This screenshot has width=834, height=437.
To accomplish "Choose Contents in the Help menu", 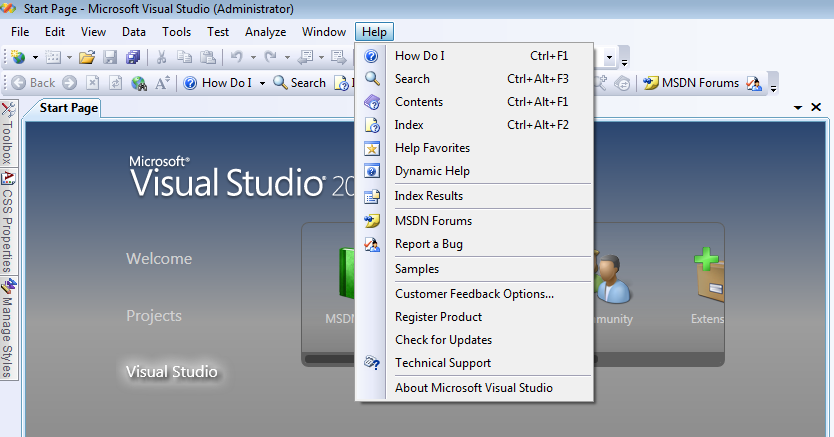I will pyautogui.click(x=474, y=102).
